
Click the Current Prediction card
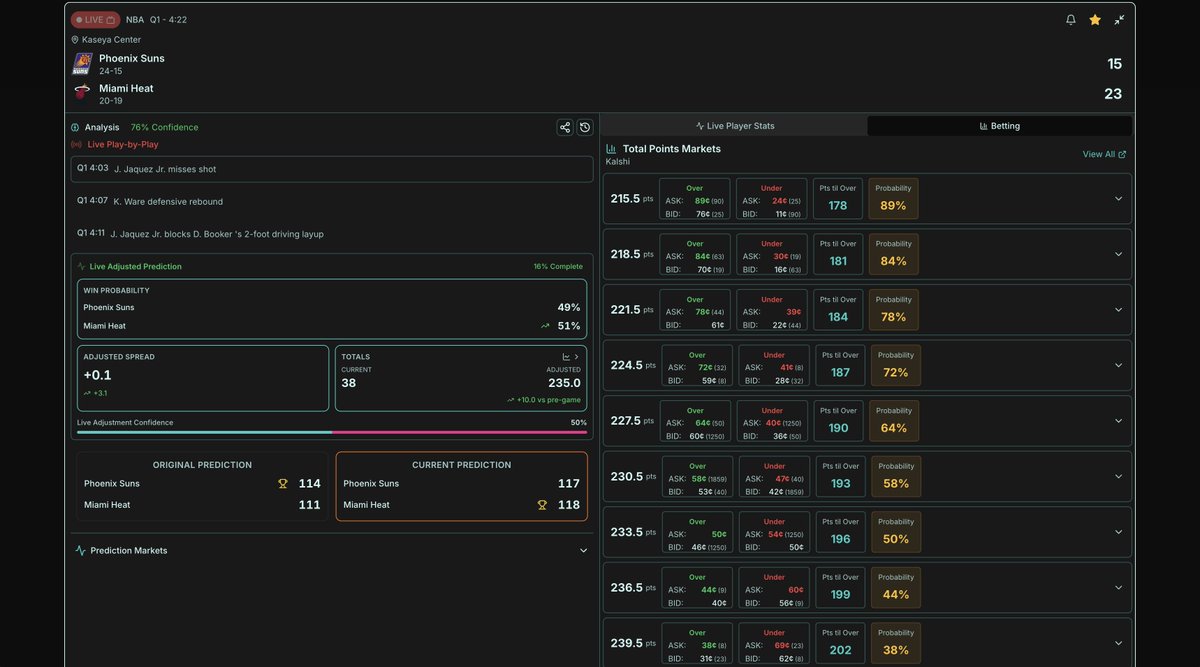click(x=462, y=486)
